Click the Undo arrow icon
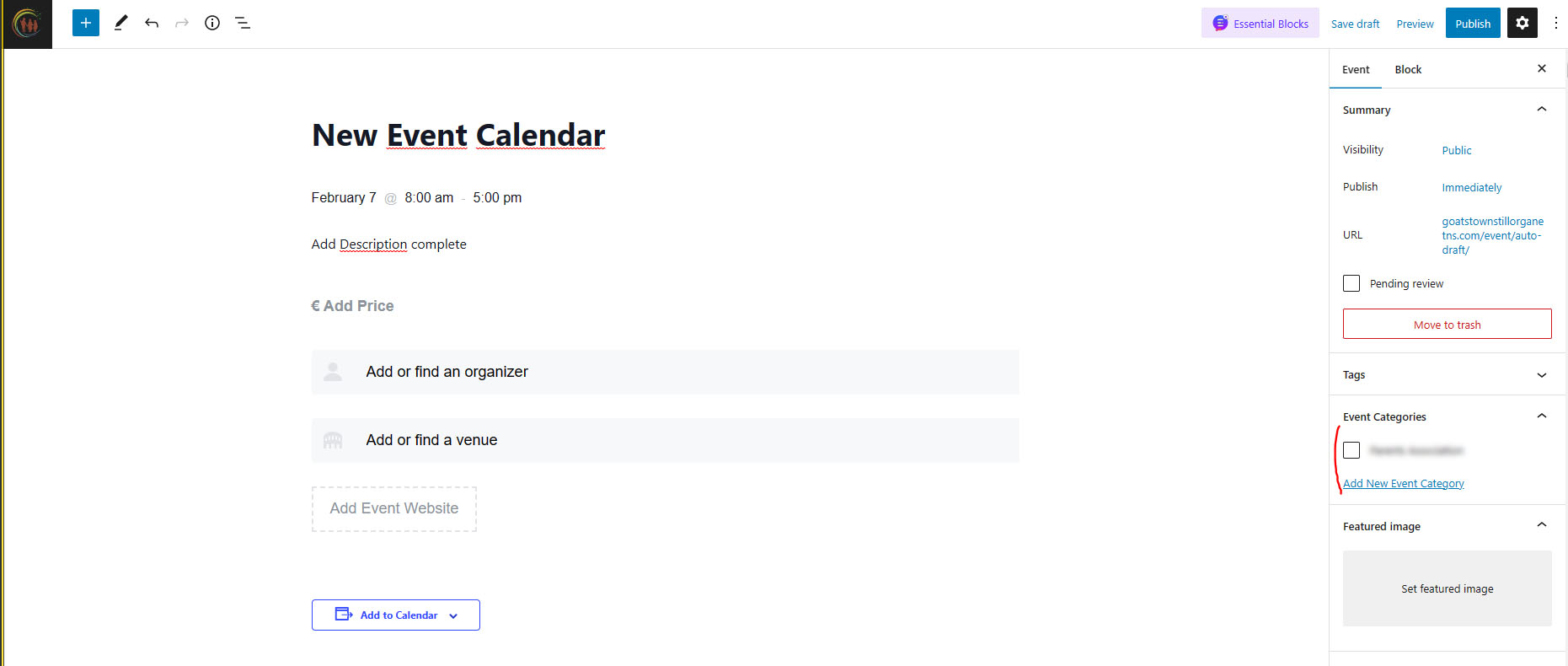The image size is (1568, 666). [x=152, y=23]
